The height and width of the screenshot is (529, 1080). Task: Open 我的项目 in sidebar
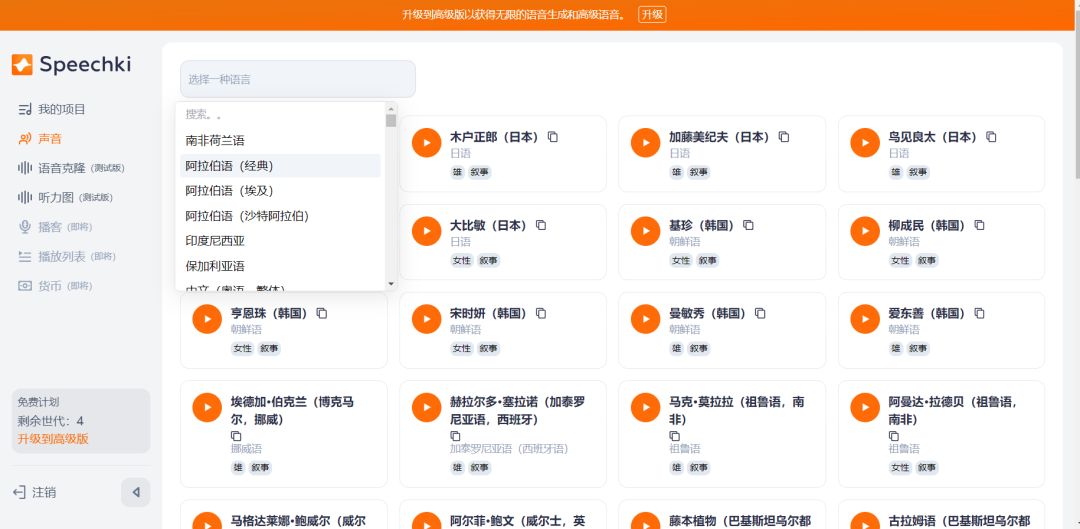[x=52, y=109]
